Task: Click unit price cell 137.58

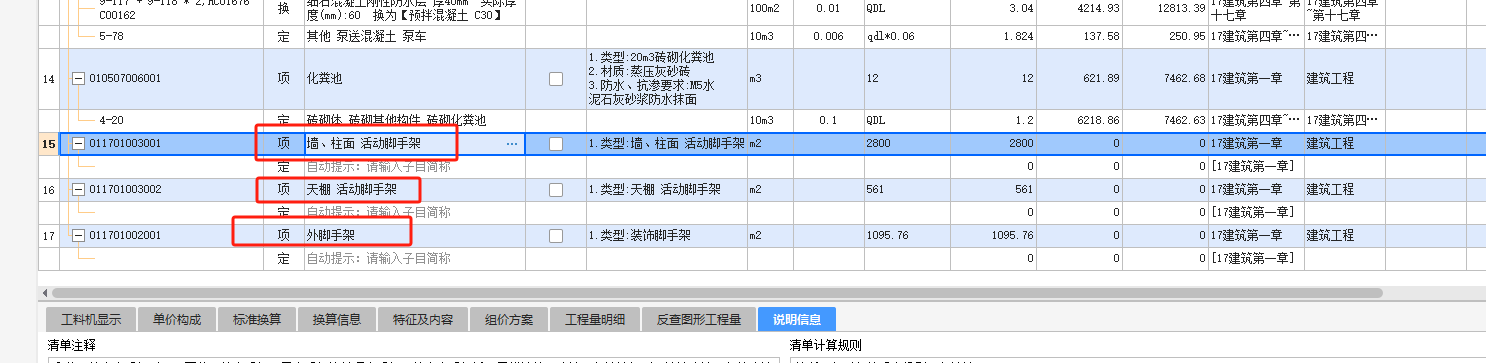Action: tap(1078, 36)
